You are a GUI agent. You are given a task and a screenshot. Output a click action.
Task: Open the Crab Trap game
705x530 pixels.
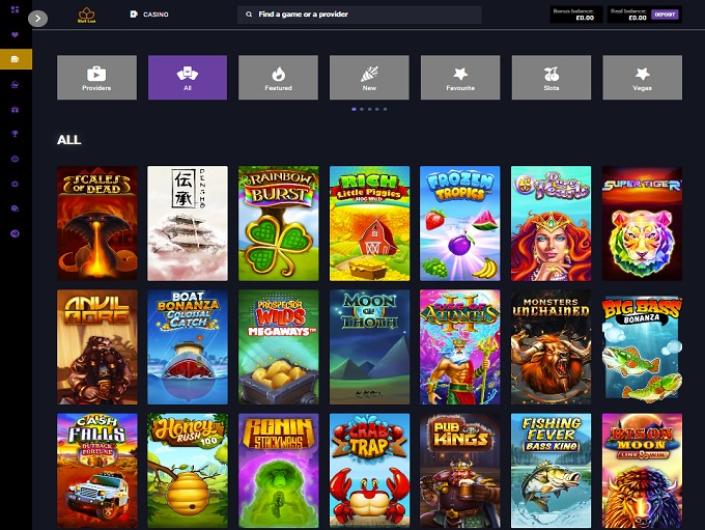pyautogui.click(x=370, y=471)
